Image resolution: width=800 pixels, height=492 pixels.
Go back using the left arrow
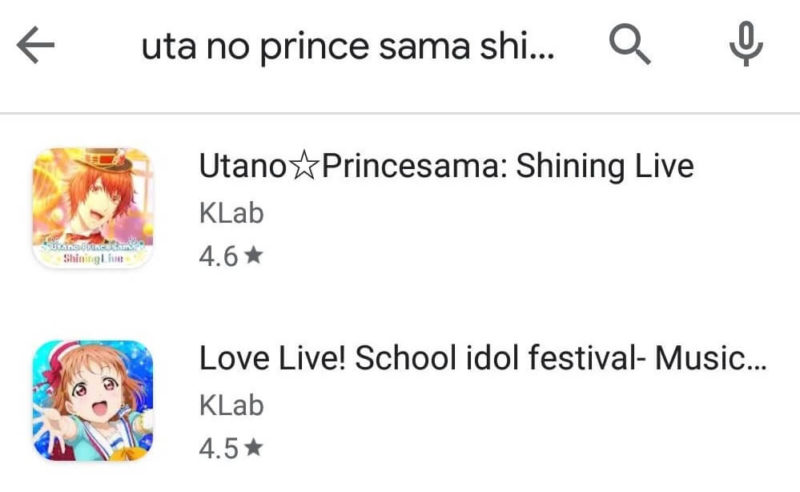coord(36,45)
